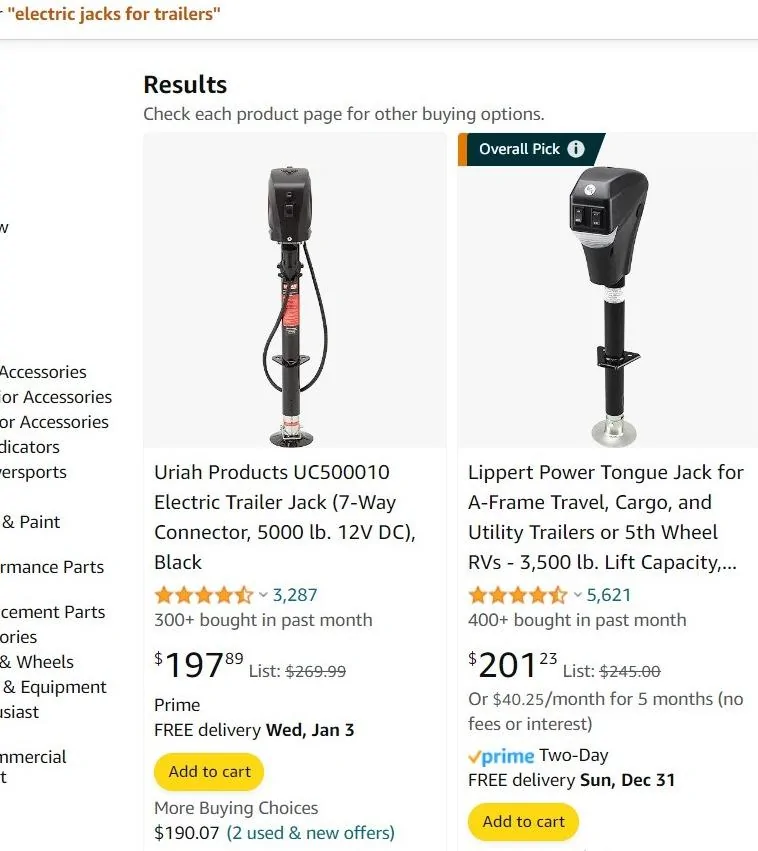
Task: Select the Overall Pick badge
Action: tap(531, 149)
